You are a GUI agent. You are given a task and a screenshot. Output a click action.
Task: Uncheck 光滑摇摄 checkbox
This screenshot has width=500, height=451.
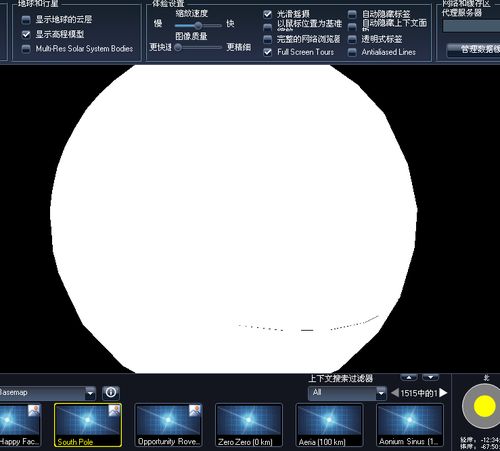tap(268, 14)
